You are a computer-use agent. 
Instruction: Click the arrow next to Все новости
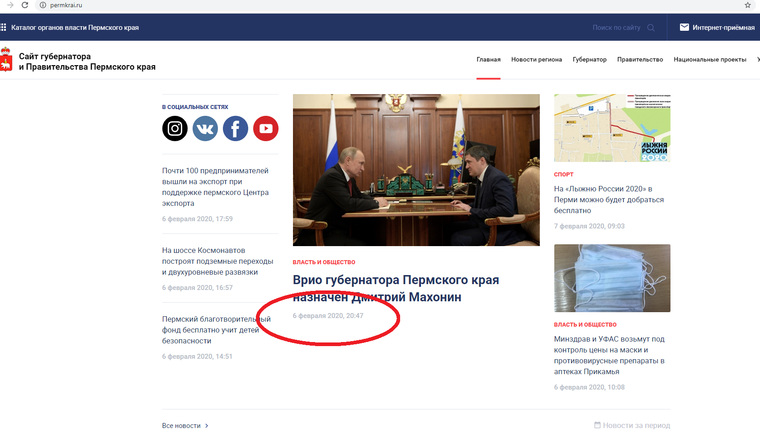point(206,426)
